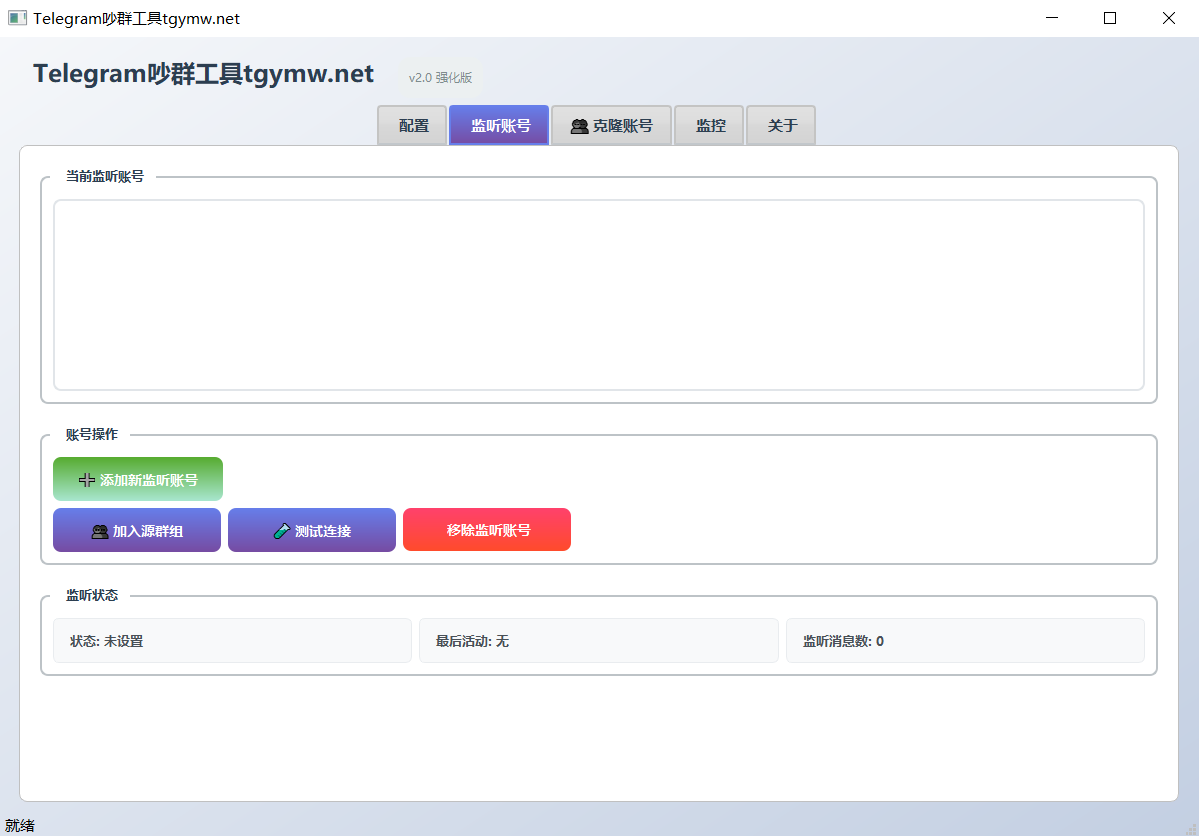Image resolution: width=1199 pixels, height=836 pixels.
Task: Maximize the application window
Action: tap(1110, 18)
